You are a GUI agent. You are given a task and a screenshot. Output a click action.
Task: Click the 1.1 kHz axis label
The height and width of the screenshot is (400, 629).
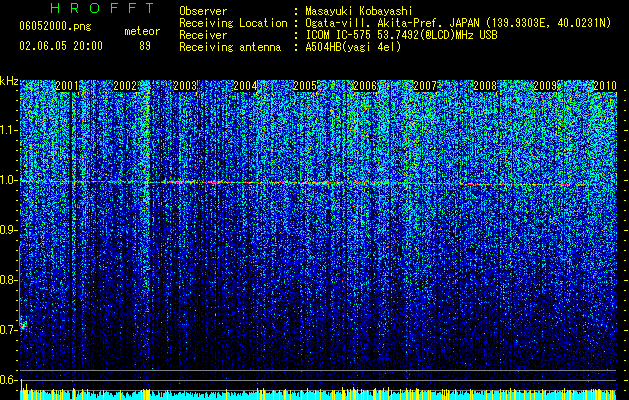point(9,131)
